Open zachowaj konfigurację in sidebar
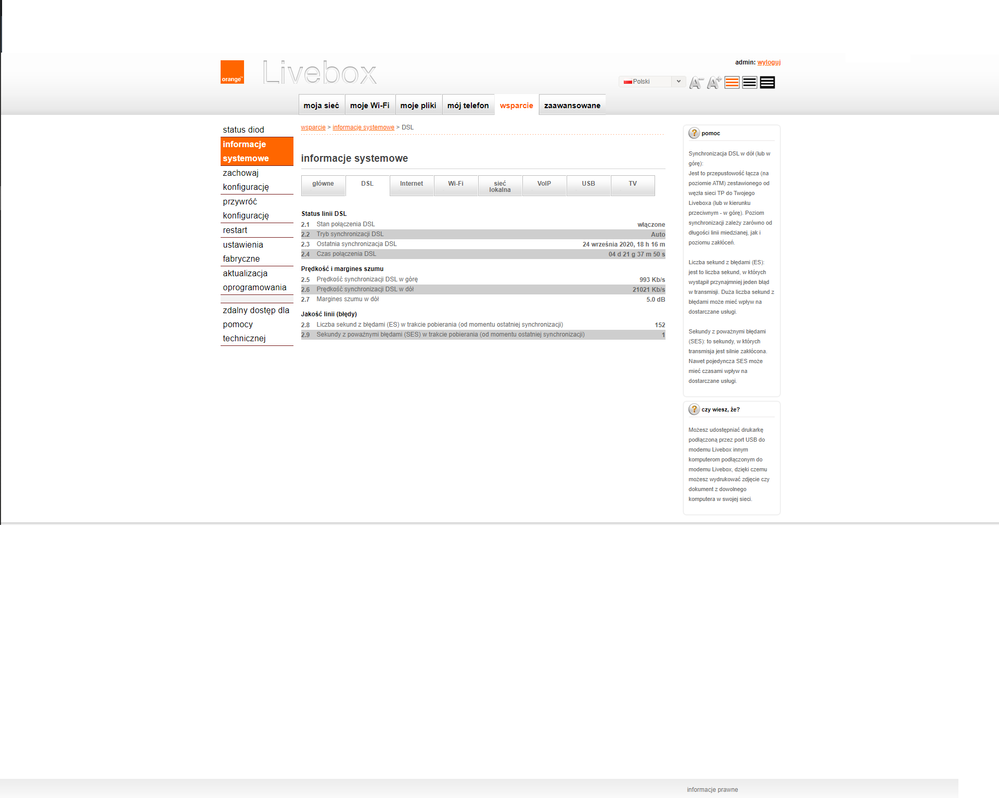Screen dimensions: 999x798 pyautogui.click(x=257, y=180)
